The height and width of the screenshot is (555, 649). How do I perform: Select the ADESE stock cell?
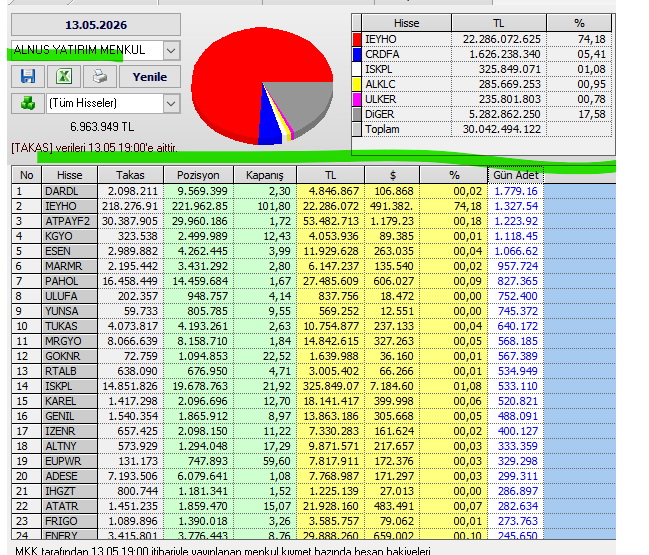pyautogui.click(x=70, y=476)
